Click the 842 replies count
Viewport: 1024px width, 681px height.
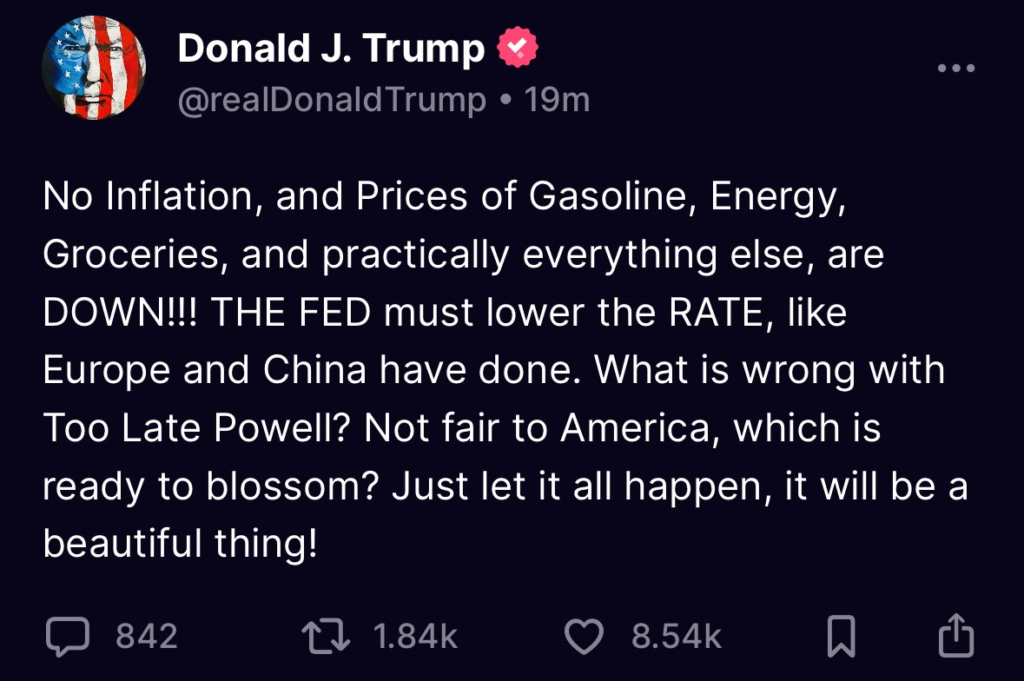(146, 636)
